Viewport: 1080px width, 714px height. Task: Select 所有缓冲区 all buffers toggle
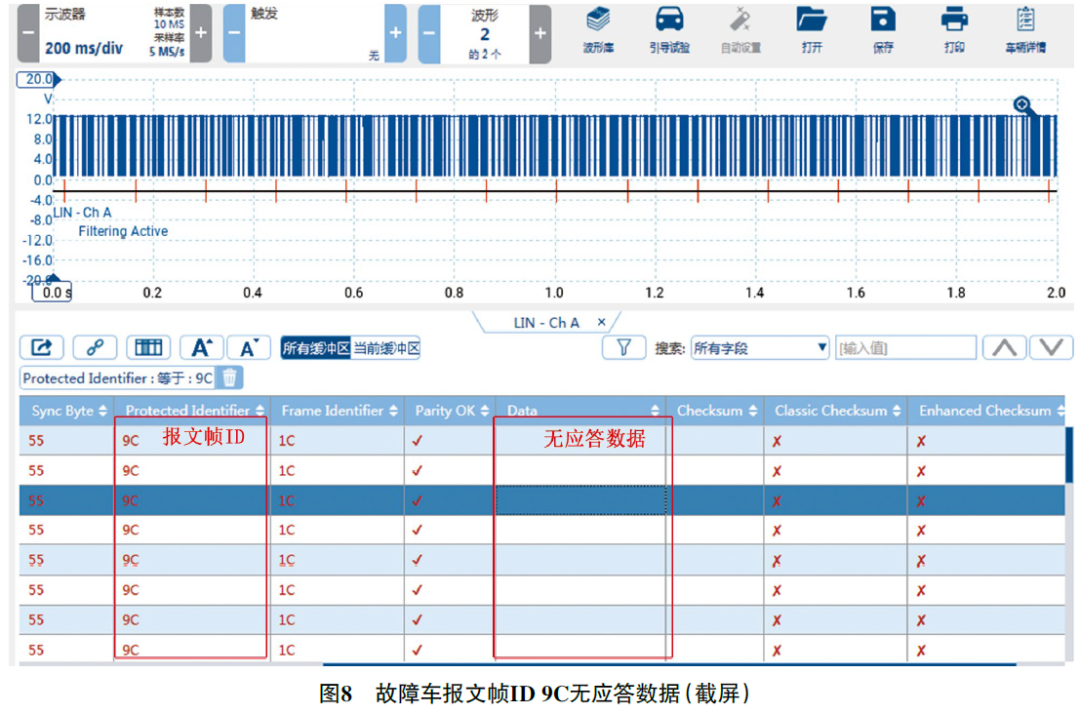315,348
